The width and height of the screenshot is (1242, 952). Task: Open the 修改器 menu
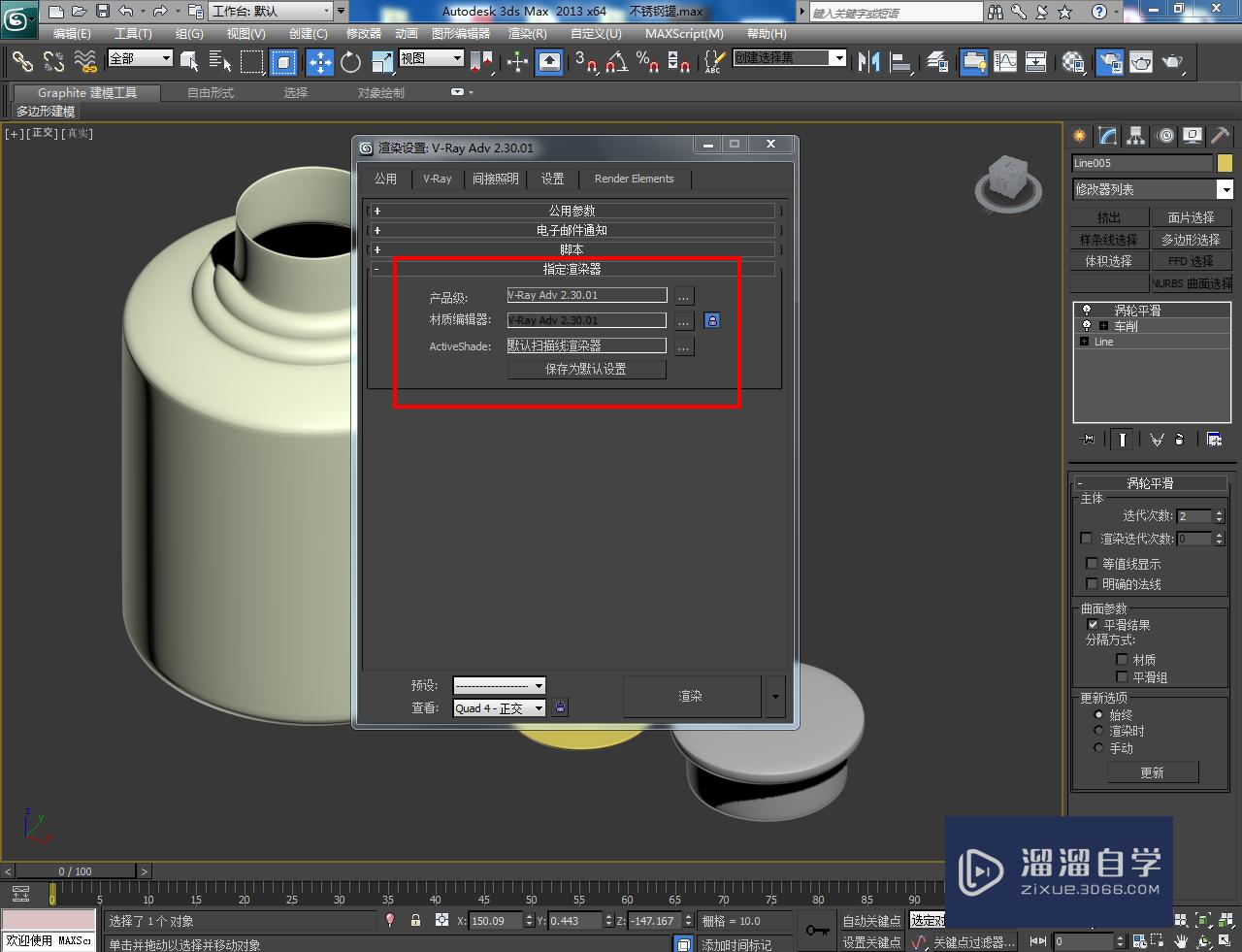pos(364,33)
